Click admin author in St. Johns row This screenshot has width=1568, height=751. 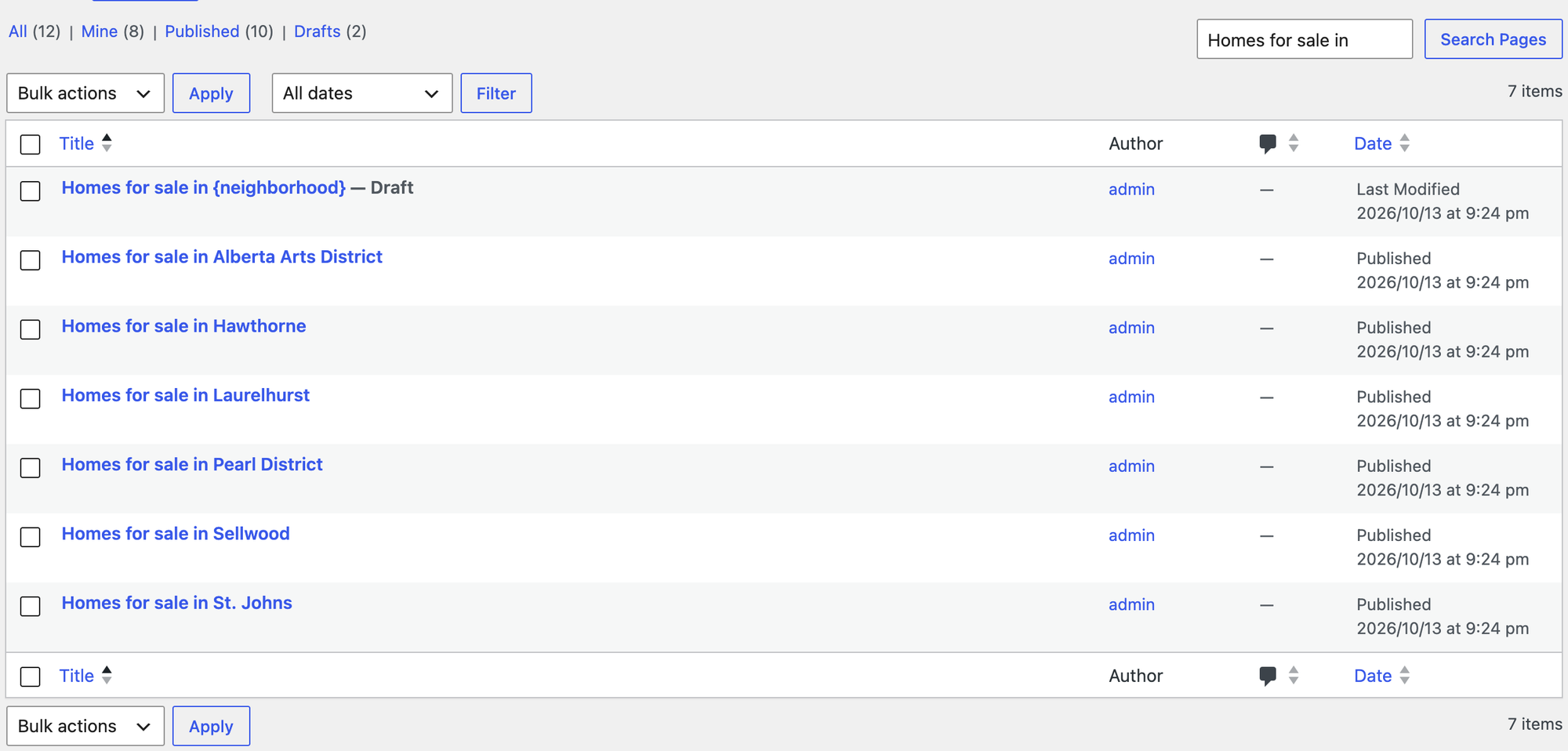1131,604
